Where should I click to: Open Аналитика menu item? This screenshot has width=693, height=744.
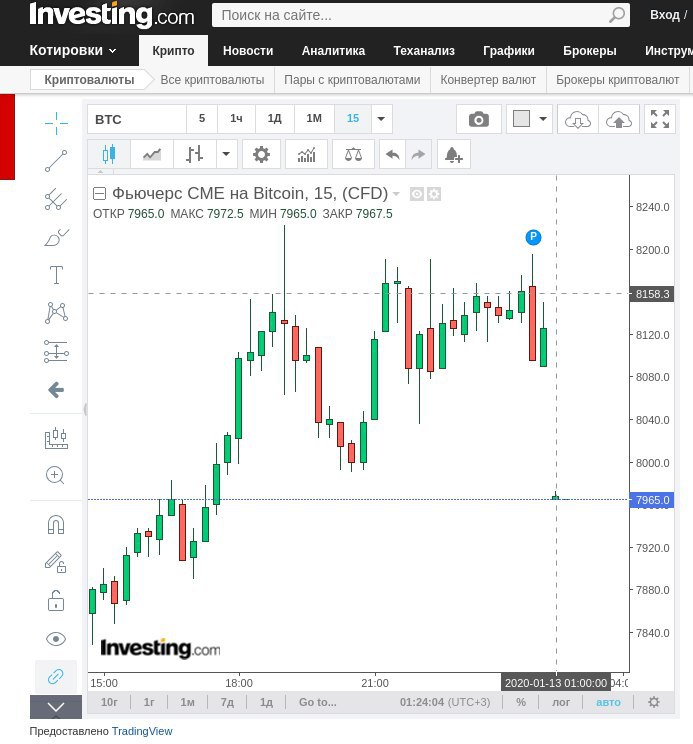click(x=333, y=50)
